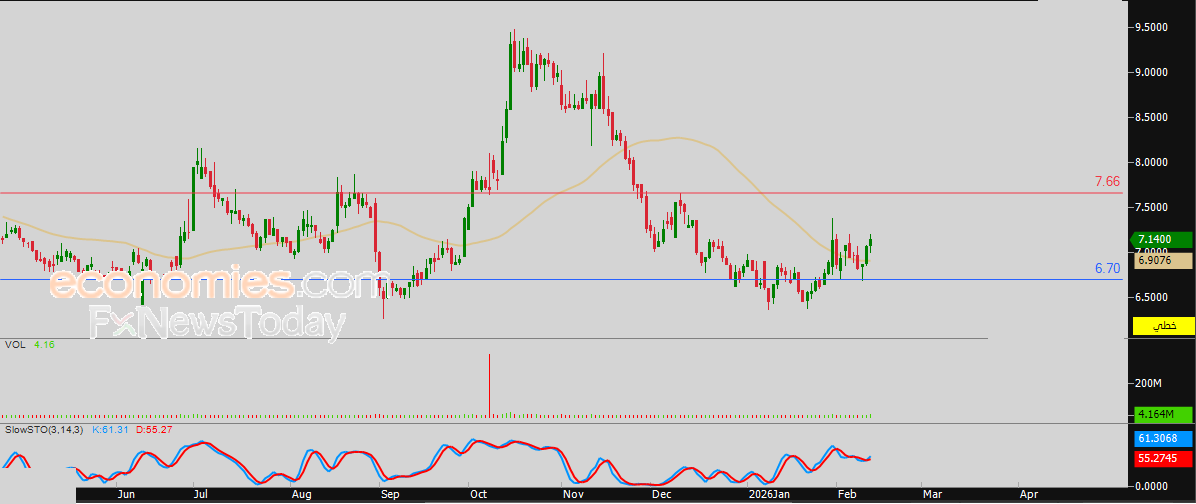Click the blue 61.3068 stochastic tag
Viewport: 1196px width, 504px height.
point(1163,439)
